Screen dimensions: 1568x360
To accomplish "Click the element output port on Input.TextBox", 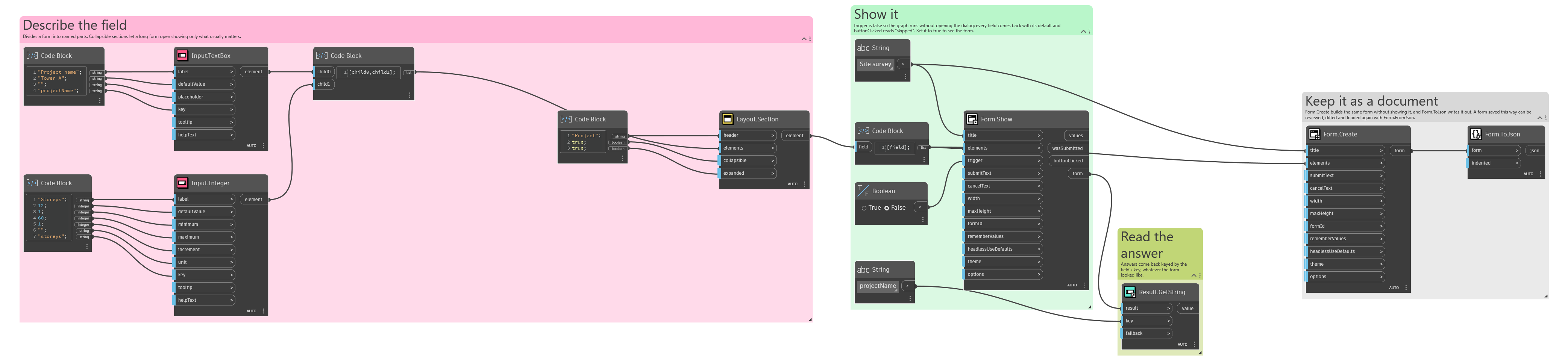I will pos(254,72).
